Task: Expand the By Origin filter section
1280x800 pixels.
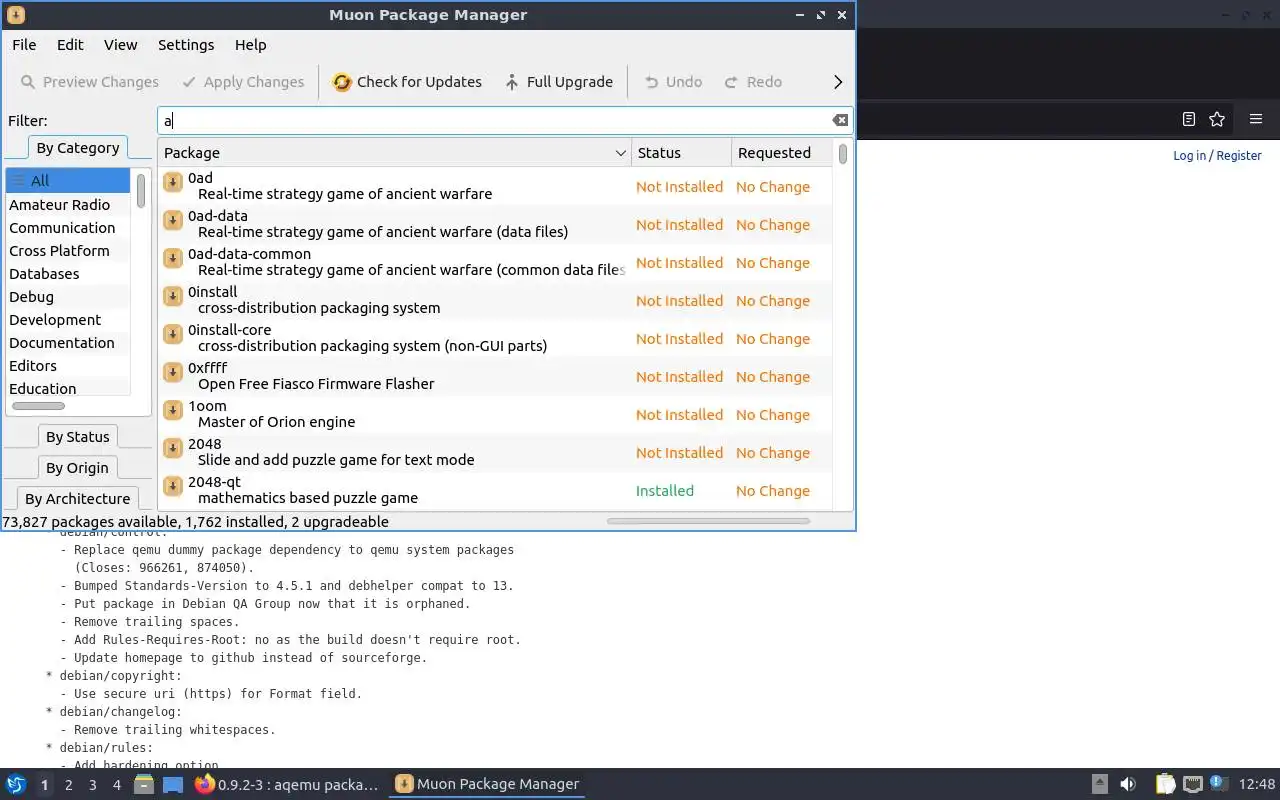Action: [77, 468]
